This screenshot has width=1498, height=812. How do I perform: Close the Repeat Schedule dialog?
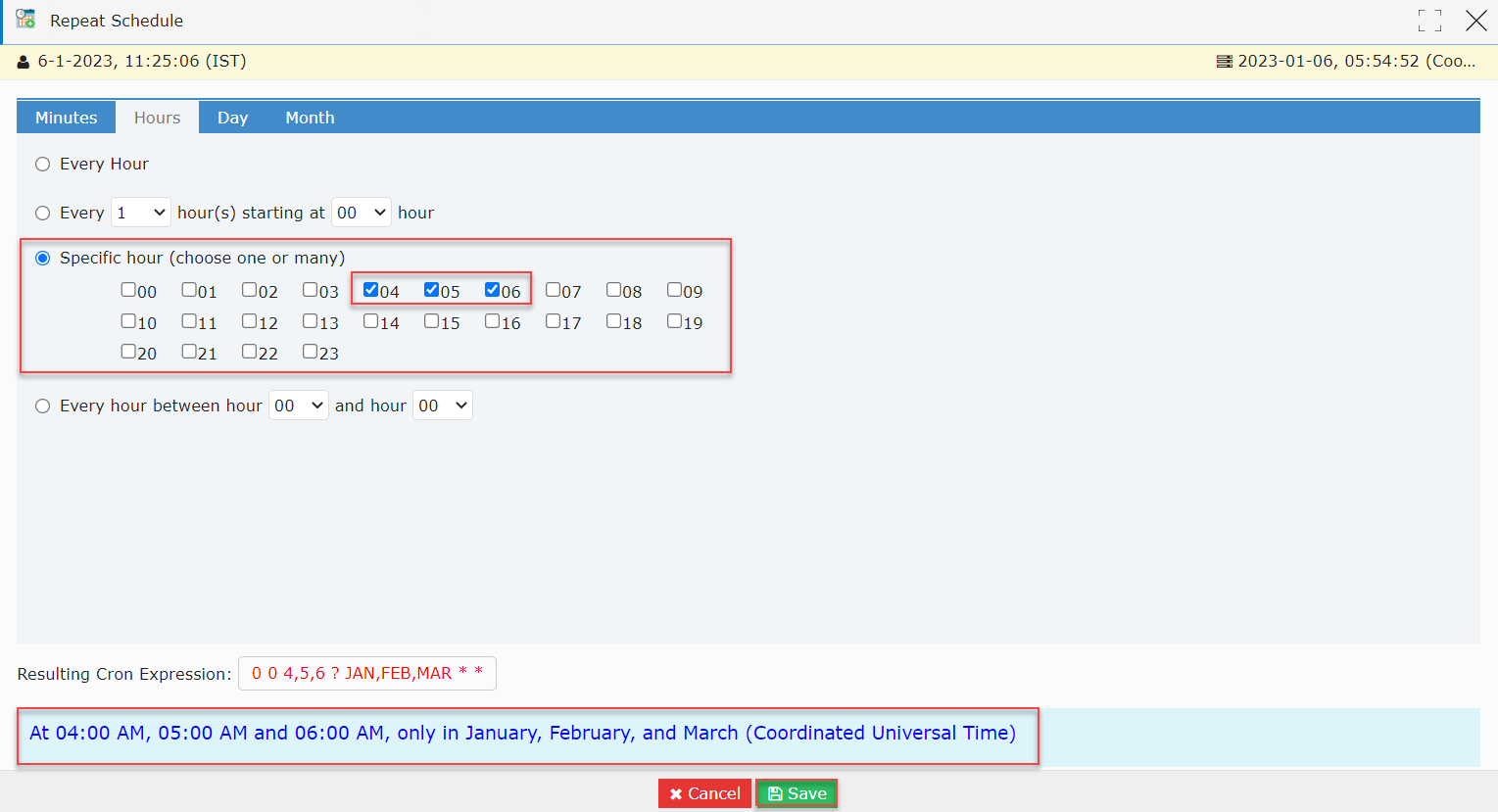pos(1475,21)
